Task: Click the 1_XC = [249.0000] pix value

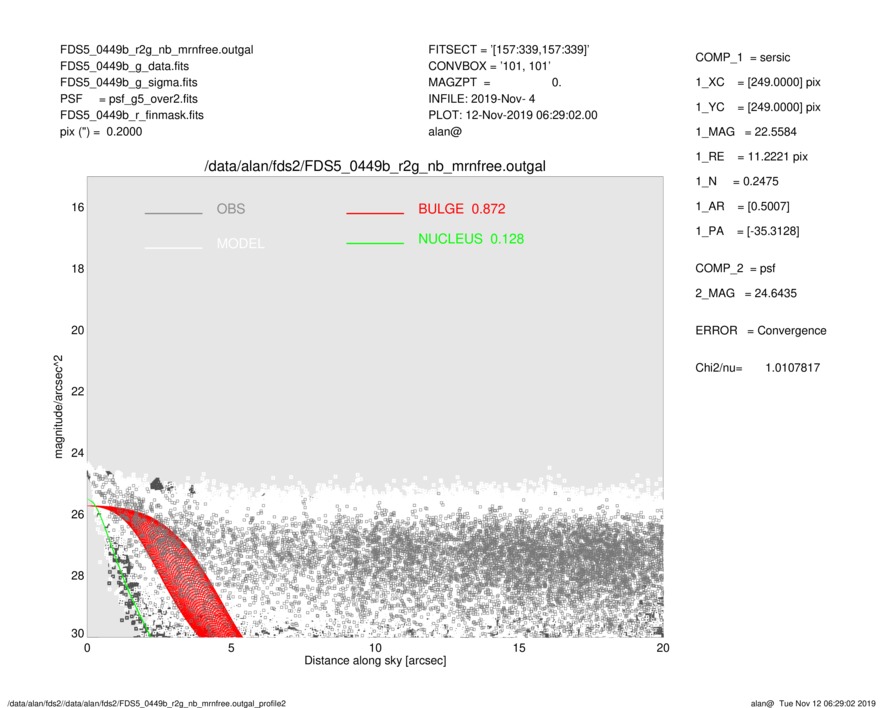Action: (757, 82)
